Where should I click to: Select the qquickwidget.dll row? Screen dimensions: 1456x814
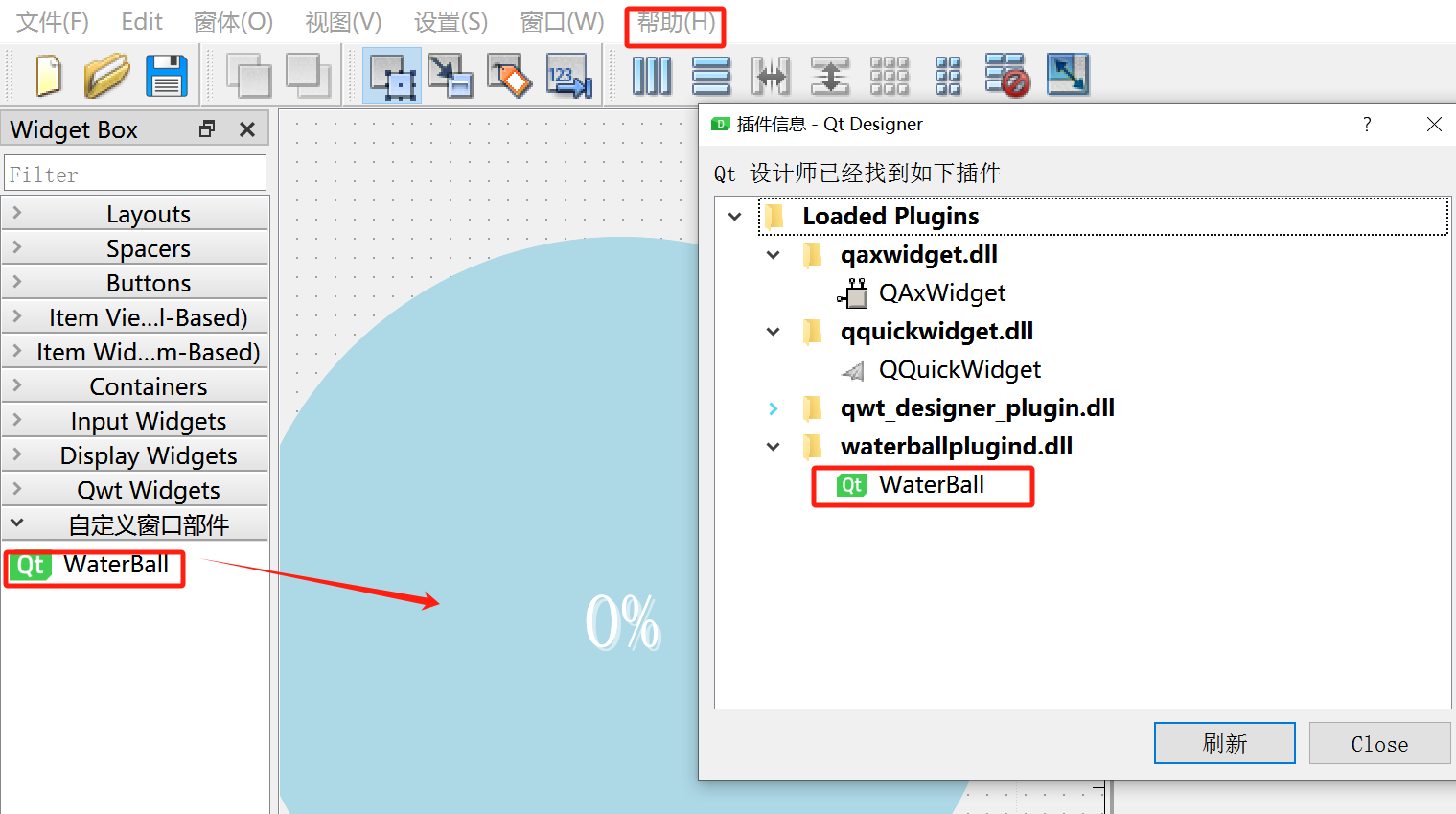point(936,332)
